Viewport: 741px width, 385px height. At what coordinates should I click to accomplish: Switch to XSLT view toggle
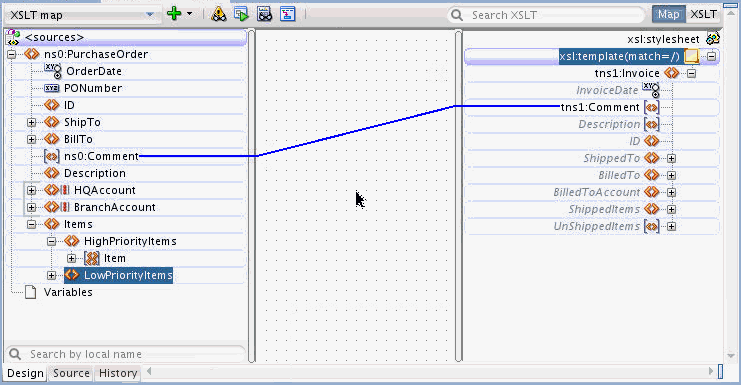[703, 15]
